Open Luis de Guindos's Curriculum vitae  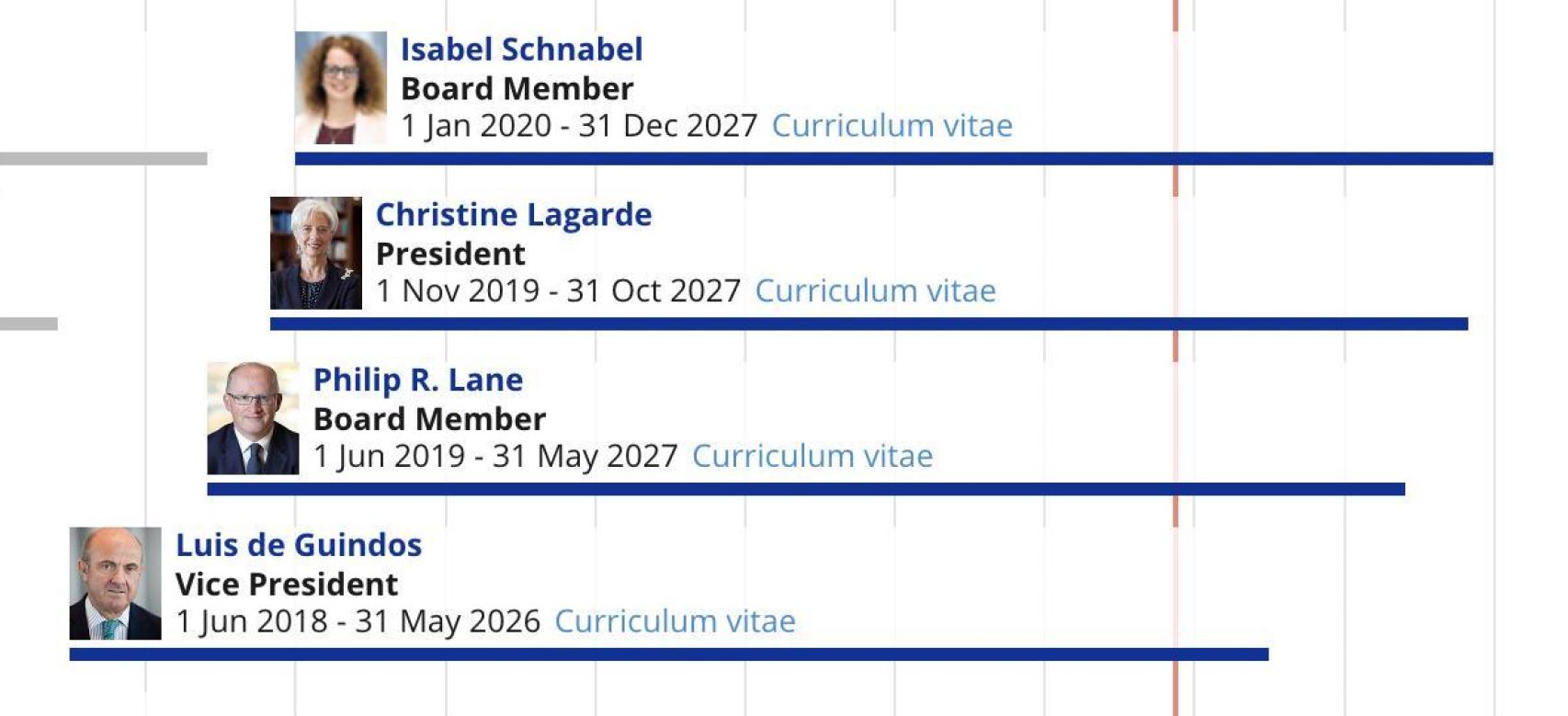(x=677, y=620)
